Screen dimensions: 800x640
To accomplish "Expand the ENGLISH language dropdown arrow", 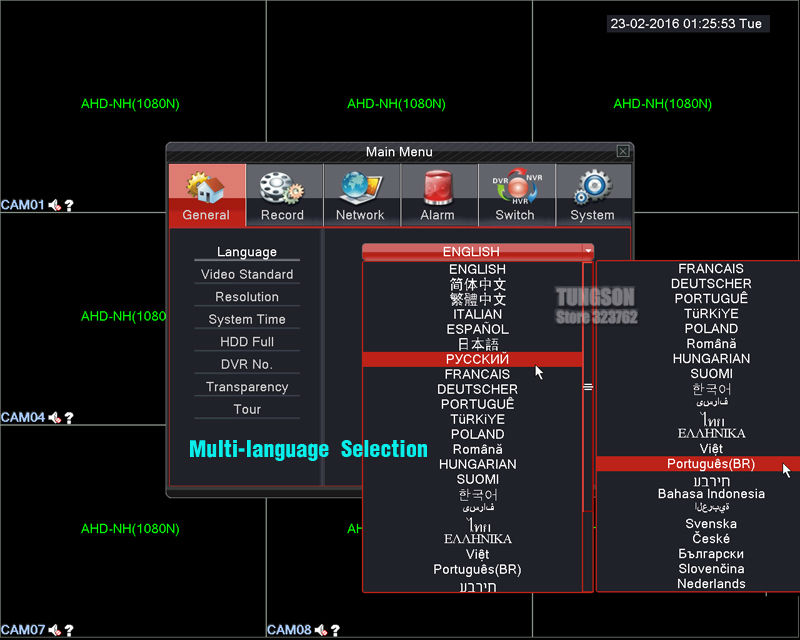I will [588, 252].
